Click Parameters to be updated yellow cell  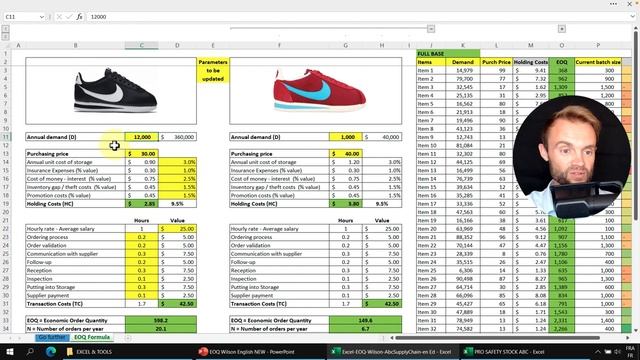click(x=213, y=70)
